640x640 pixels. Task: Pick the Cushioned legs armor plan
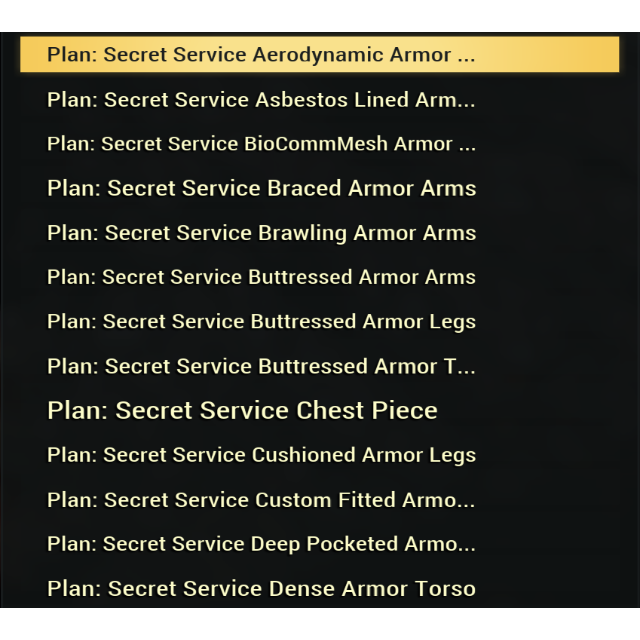tap(261, 455)
